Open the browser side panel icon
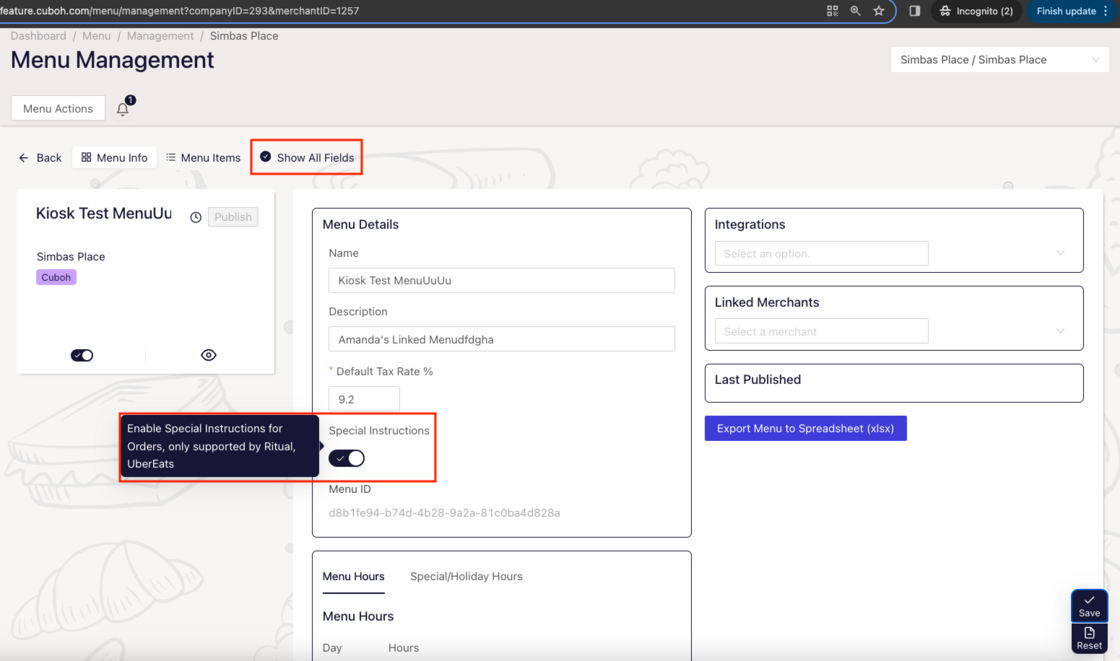This screenshot has width=1120, height=661. tap(914, 11)
